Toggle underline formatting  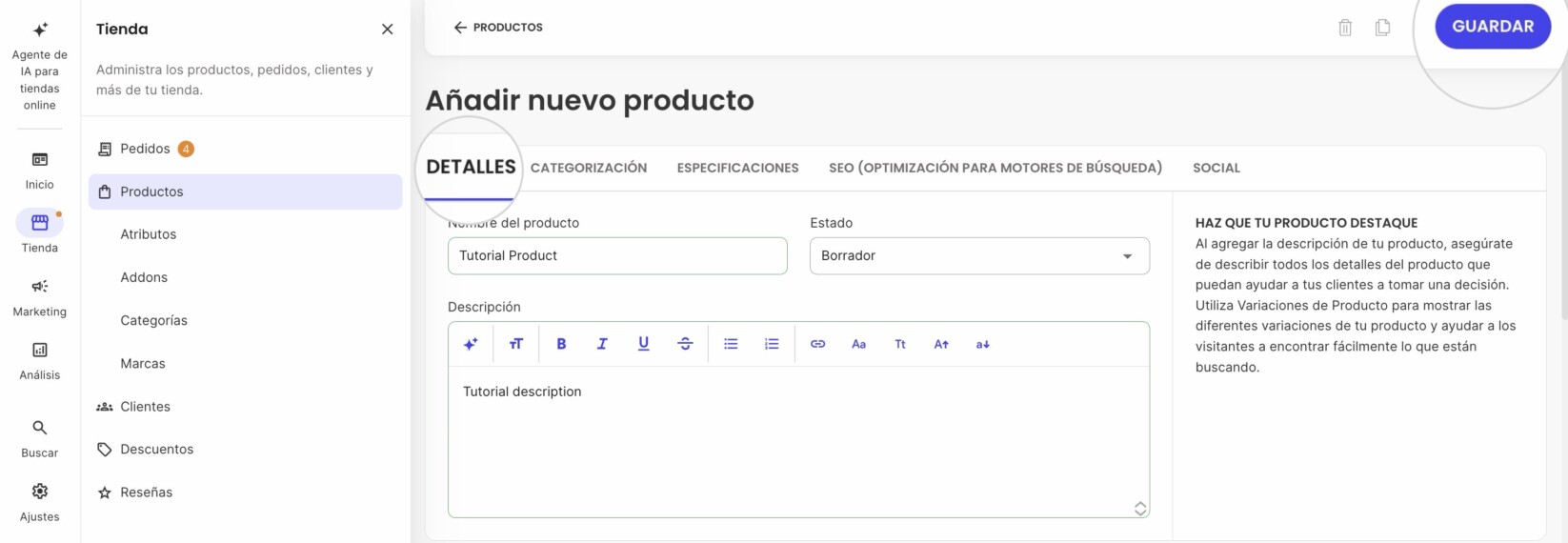click(x=644, y=344)
